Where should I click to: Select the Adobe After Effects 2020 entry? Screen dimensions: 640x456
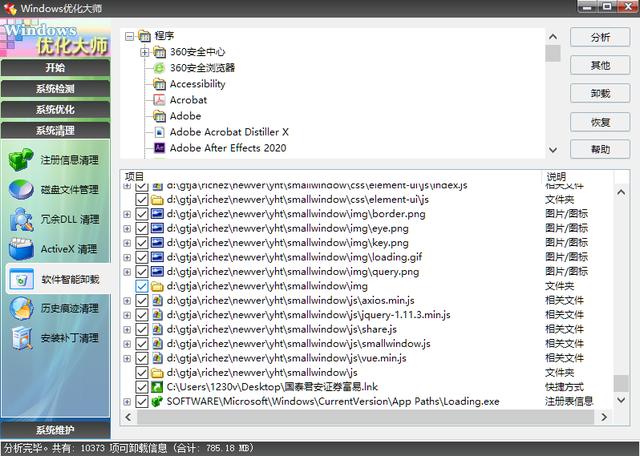(x=228, y=148)
